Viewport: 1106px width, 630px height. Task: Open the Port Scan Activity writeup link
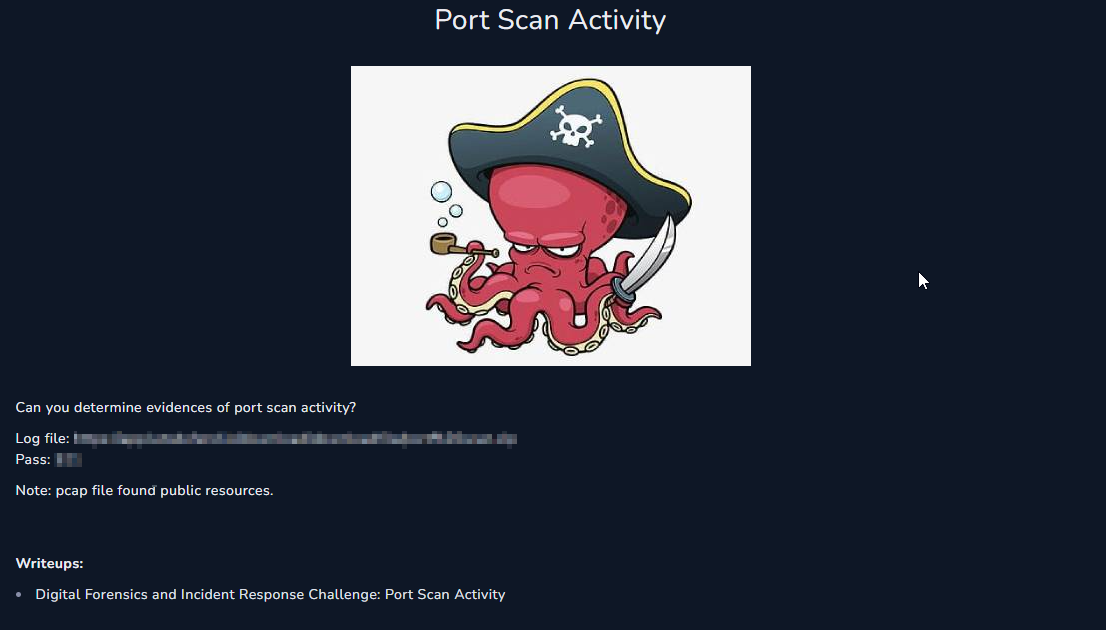point(270,594)
